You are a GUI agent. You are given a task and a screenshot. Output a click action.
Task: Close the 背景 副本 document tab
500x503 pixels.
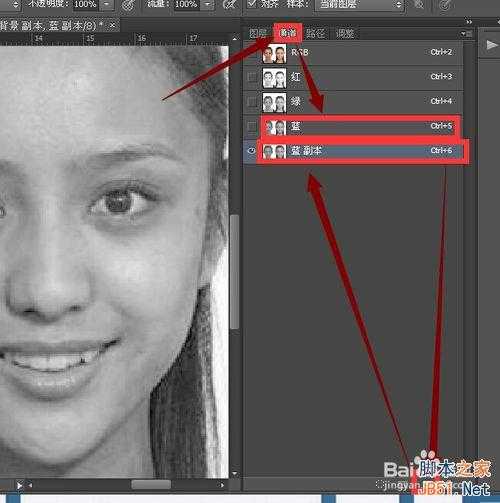[x=112, y=25]
